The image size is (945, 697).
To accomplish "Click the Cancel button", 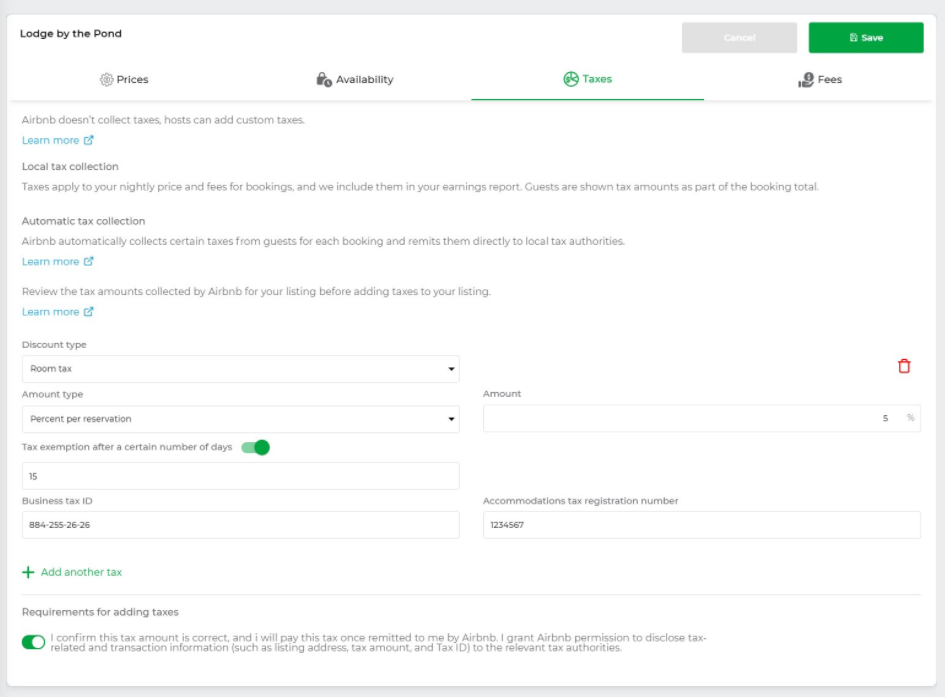I will pyautogui.click(x=739, y=37).
